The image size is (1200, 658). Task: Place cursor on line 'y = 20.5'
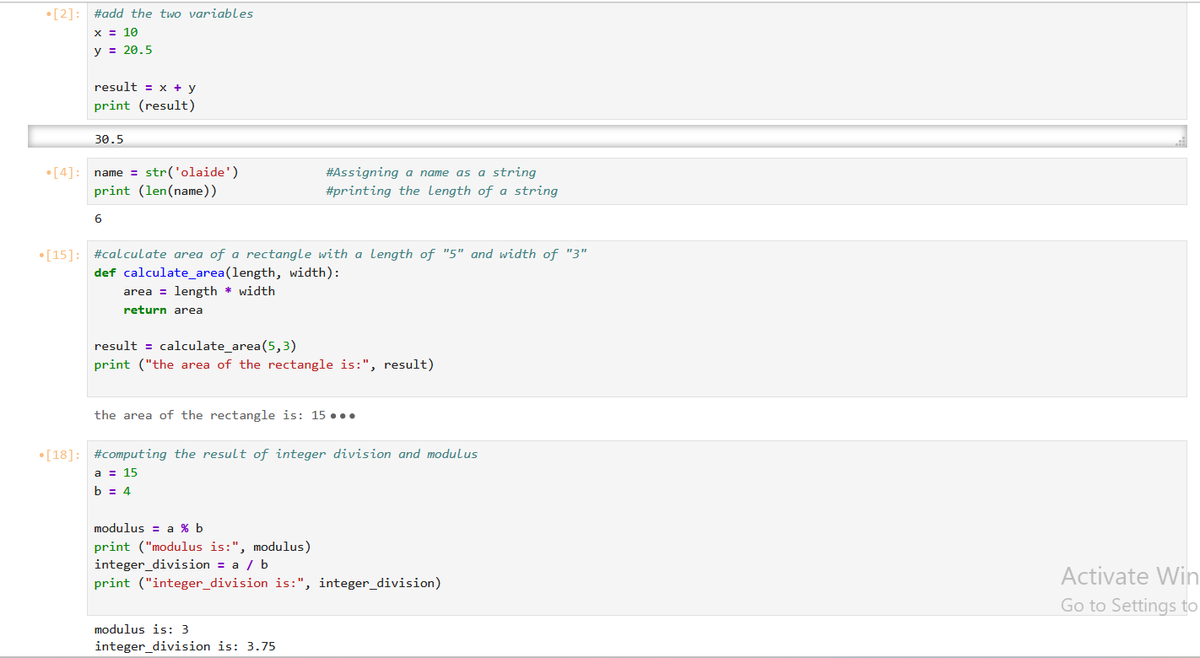tap(123, 50)
